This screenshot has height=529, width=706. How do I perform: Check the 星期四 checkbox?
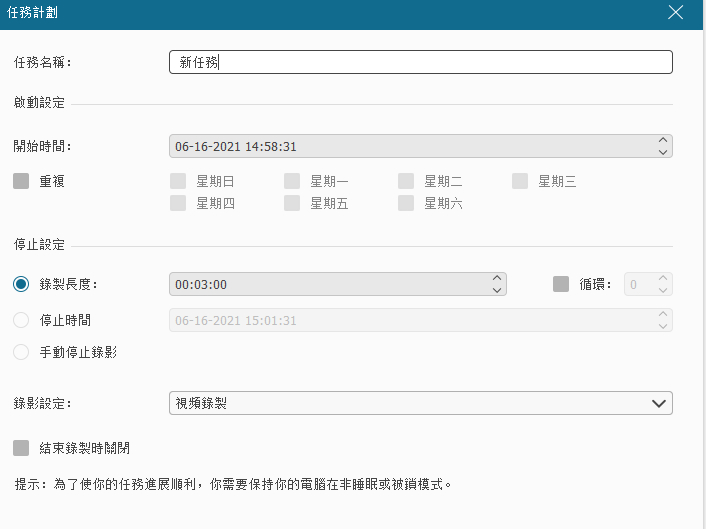point(178,203)
